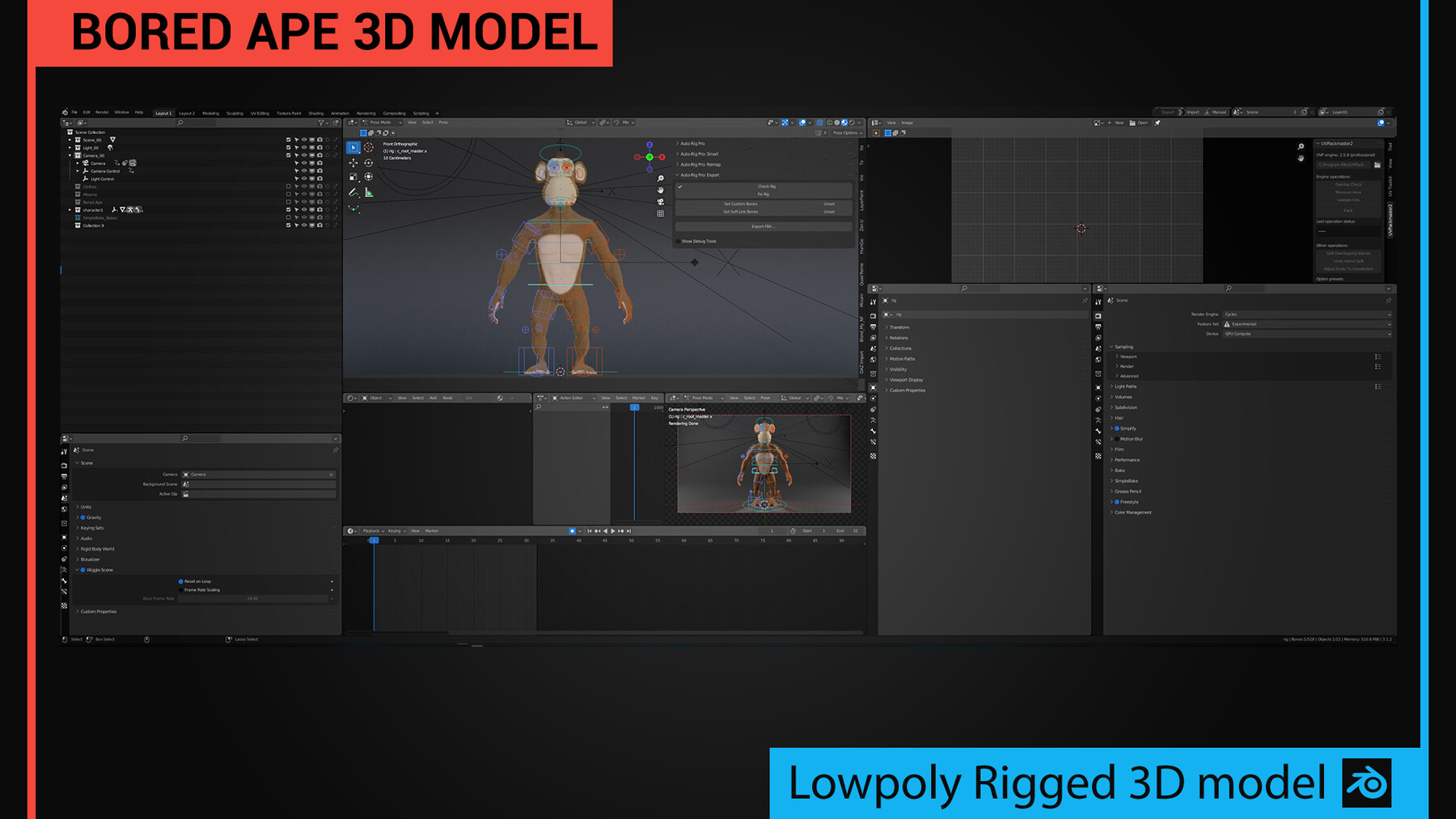Open the Render menu in the top menu bar
Viewport: 1456px width, 819px height.
102,112
